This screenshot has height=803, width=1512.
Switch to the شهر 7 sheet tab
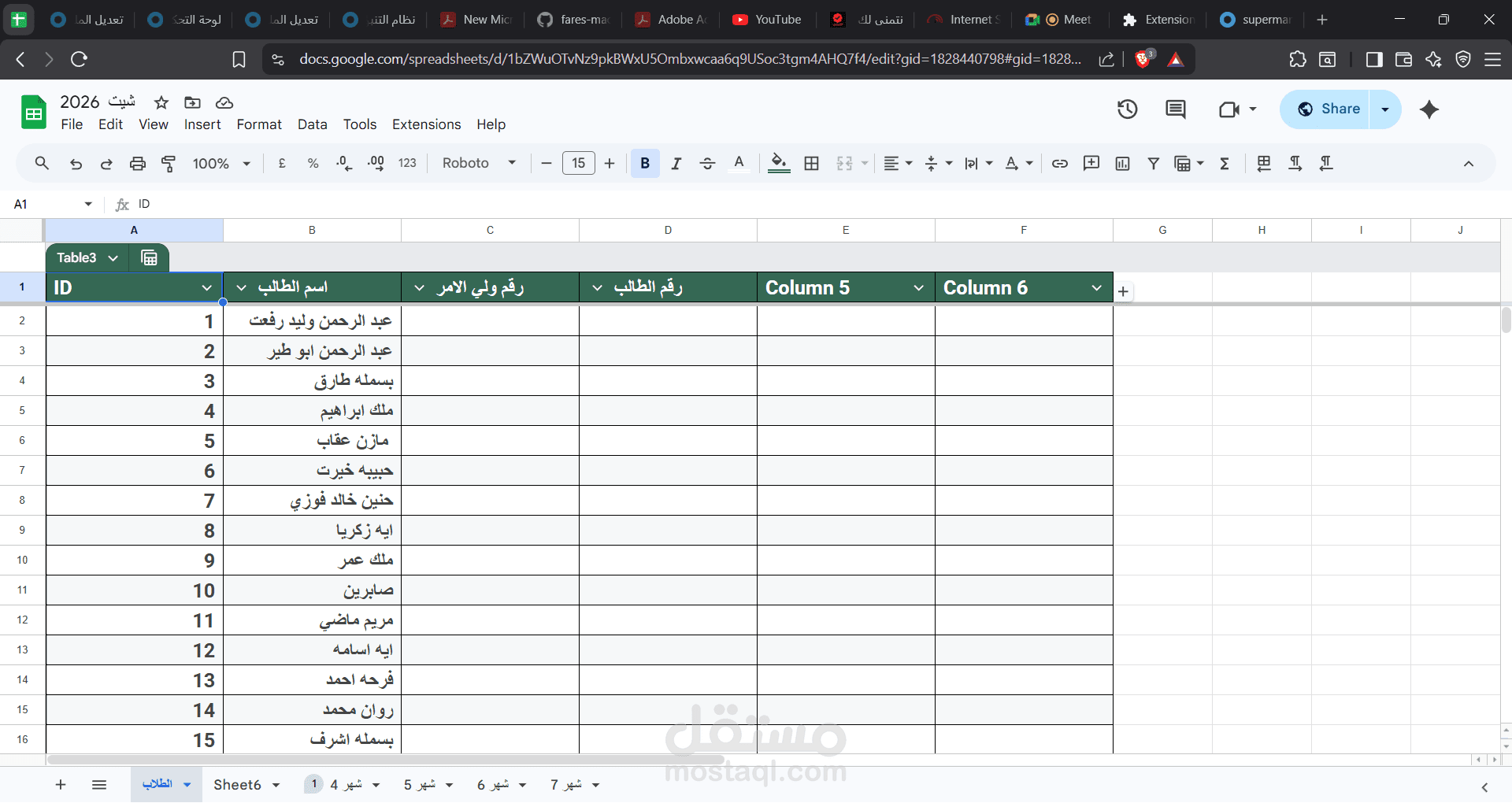coord(575,785)
